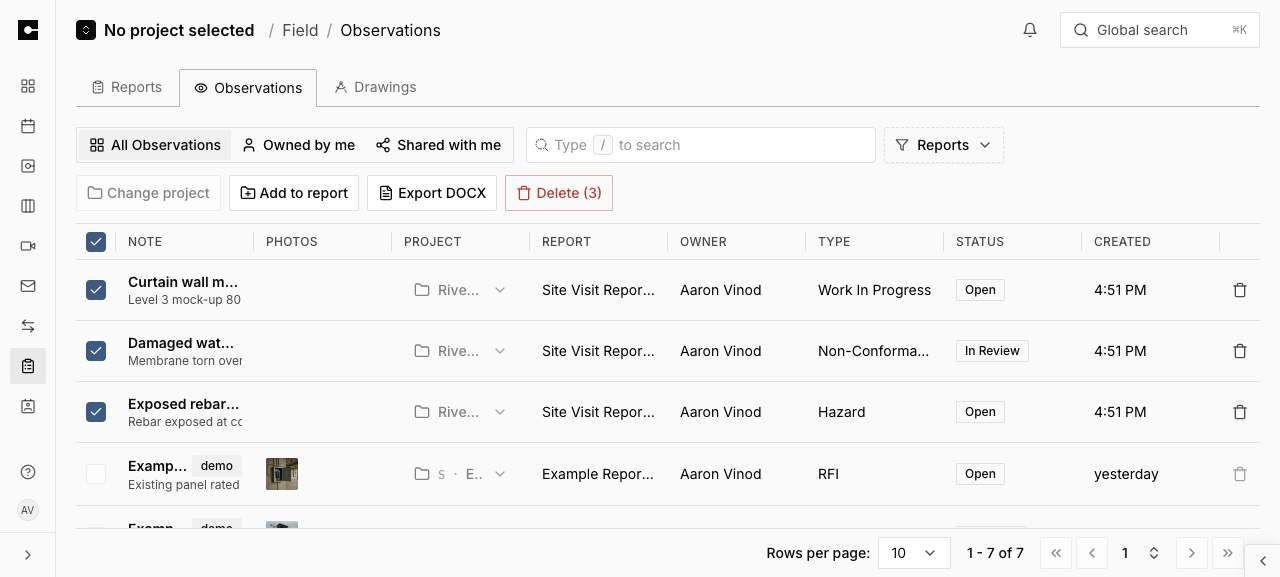Open the video meetings icon in sidebar

pyautogui.click(x=28, y=246)
